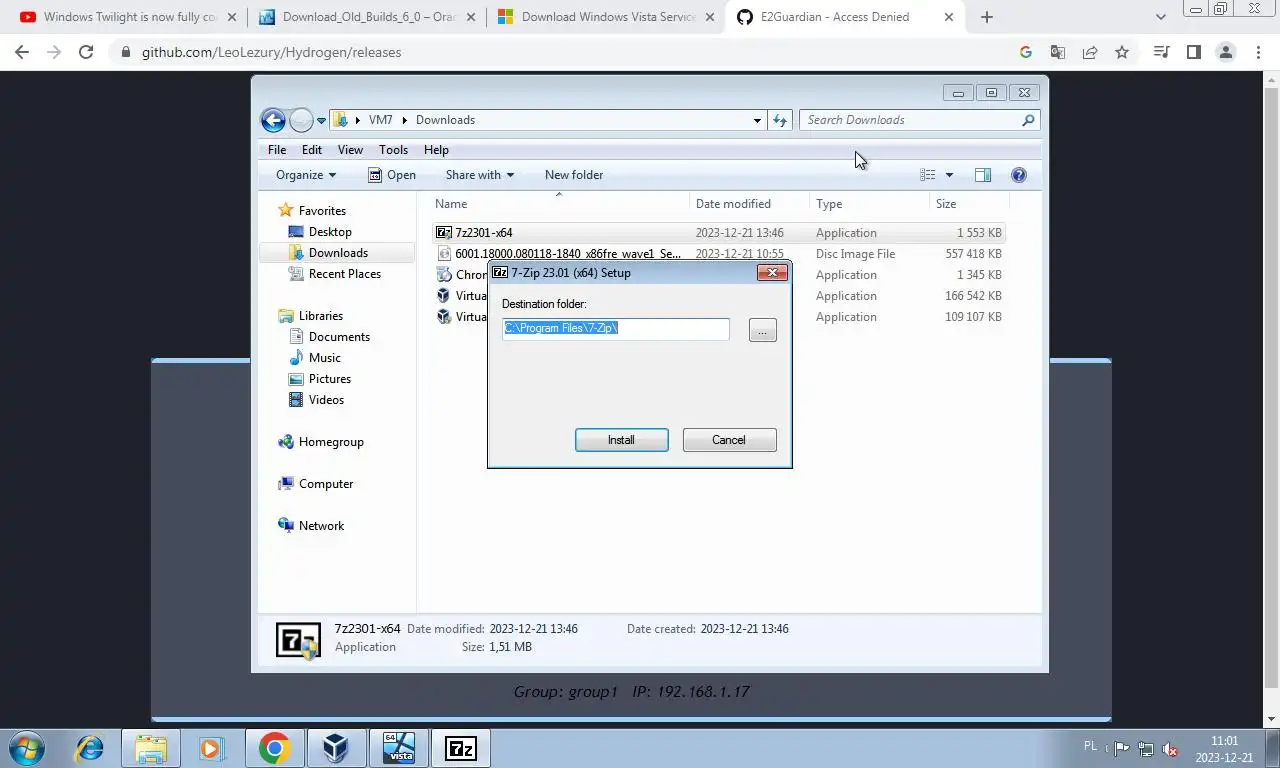Refresh the Downloads folder address bar

tap(780, 120)
